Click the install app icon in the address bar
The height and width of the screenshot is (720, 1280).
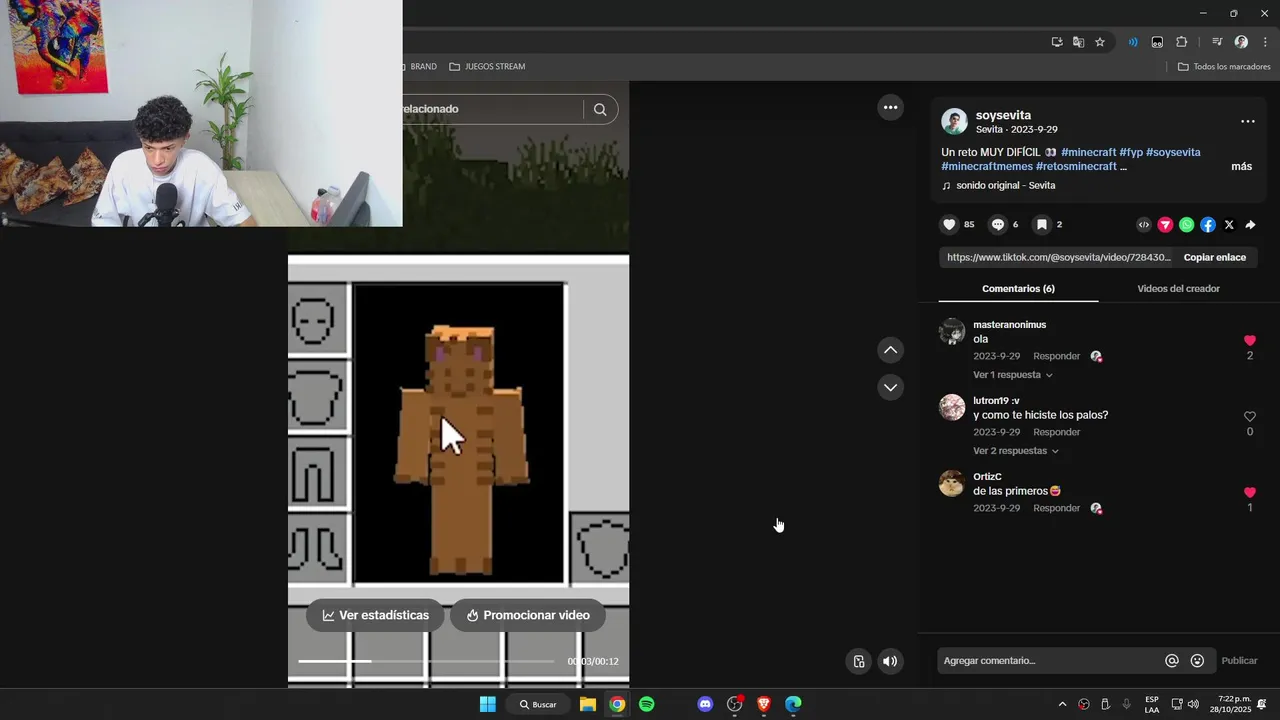coord(1057,42)
